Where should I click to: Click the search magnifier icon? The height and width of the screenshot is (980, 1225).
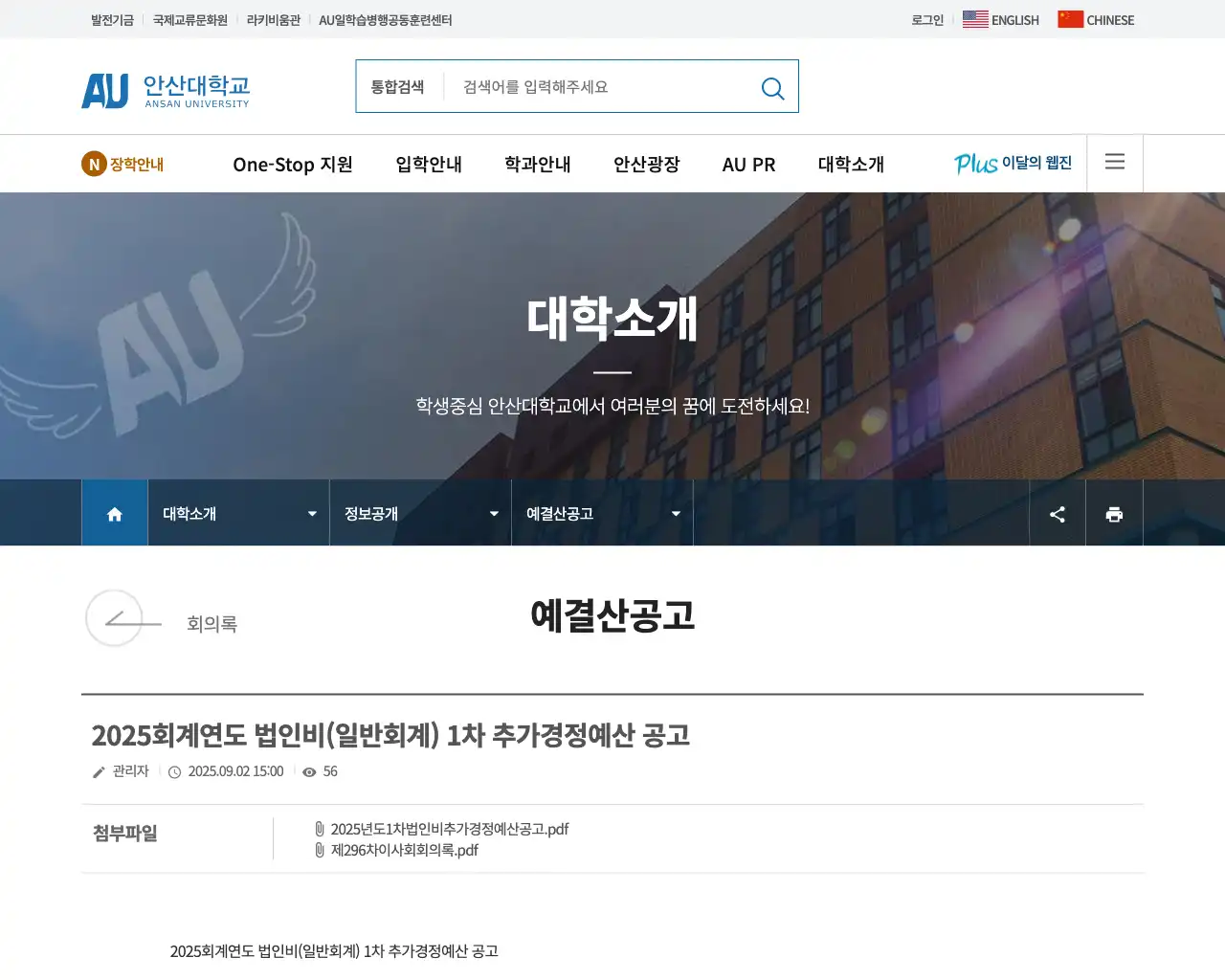coord(772,87)
